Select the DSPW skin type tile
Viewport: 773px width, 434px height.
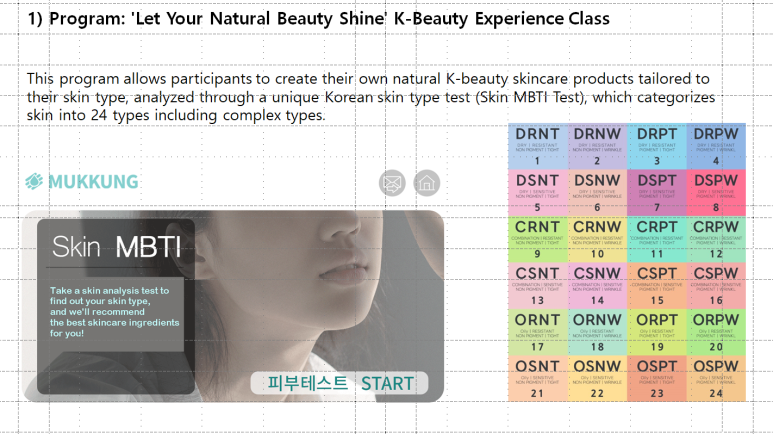(x=716, y=193)
